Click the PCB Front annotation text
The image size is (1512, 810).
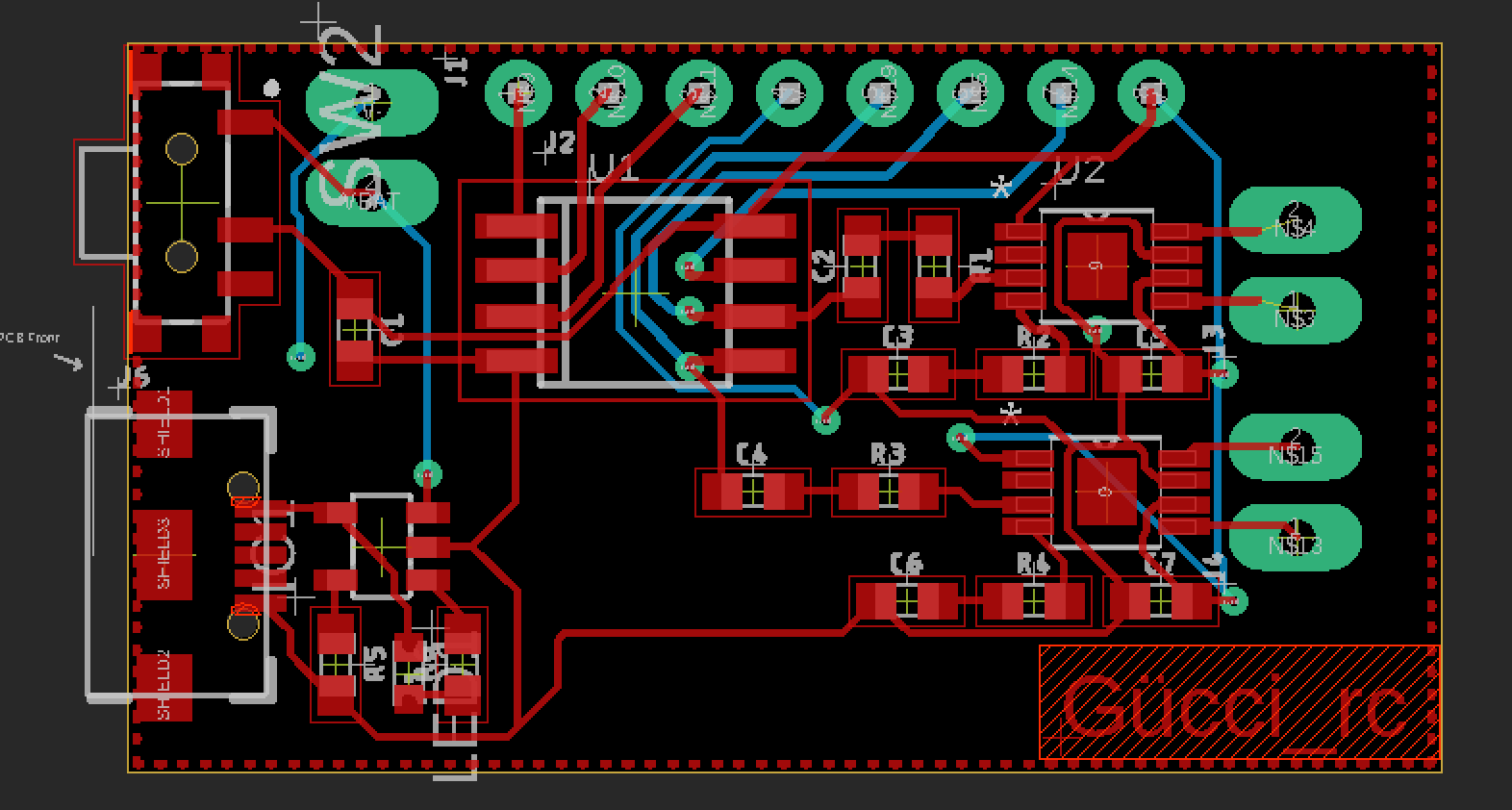click(29, 338)
